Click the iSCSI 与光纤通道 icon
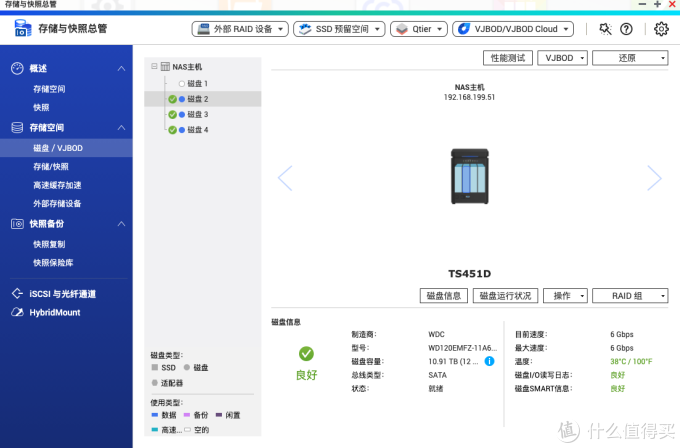 (17, 294)
